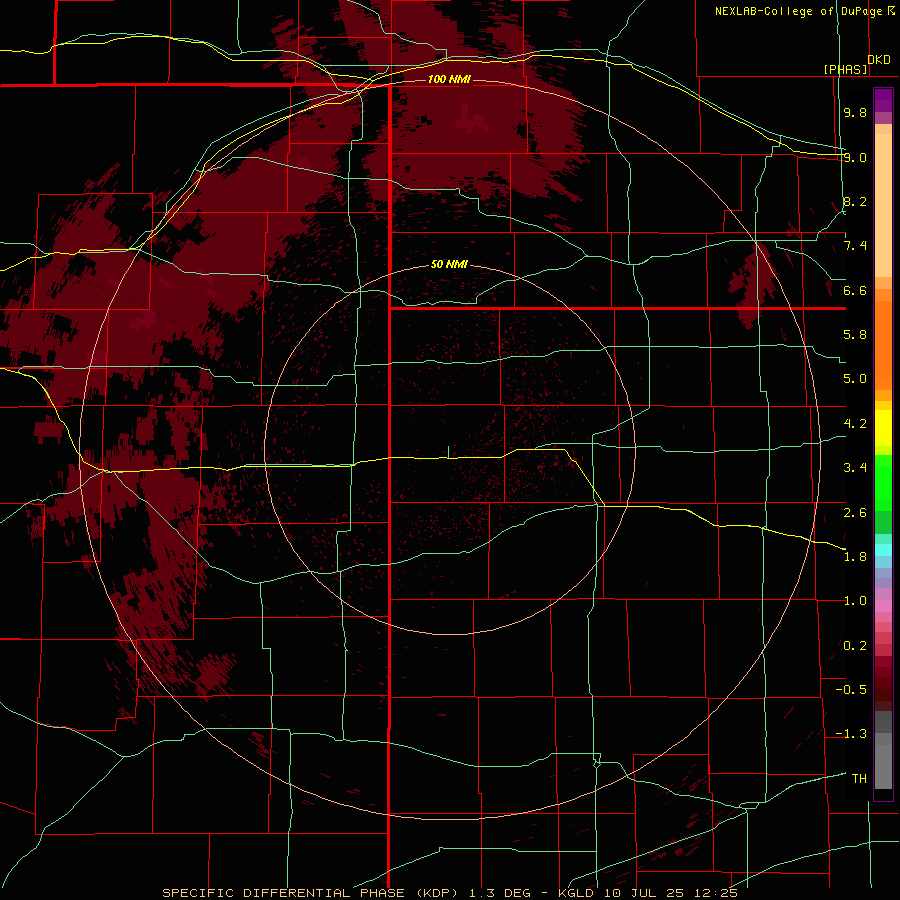Pick the cyan swatch on the color bar
The width and height of the screenshot is (900, 900).
tap(883, 549)
